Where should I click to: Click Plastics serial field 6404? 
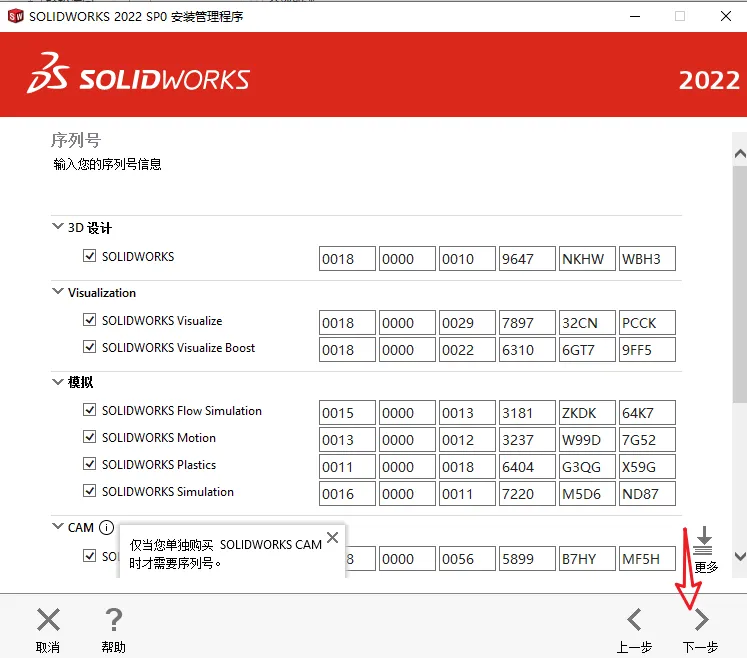(527, 466)
